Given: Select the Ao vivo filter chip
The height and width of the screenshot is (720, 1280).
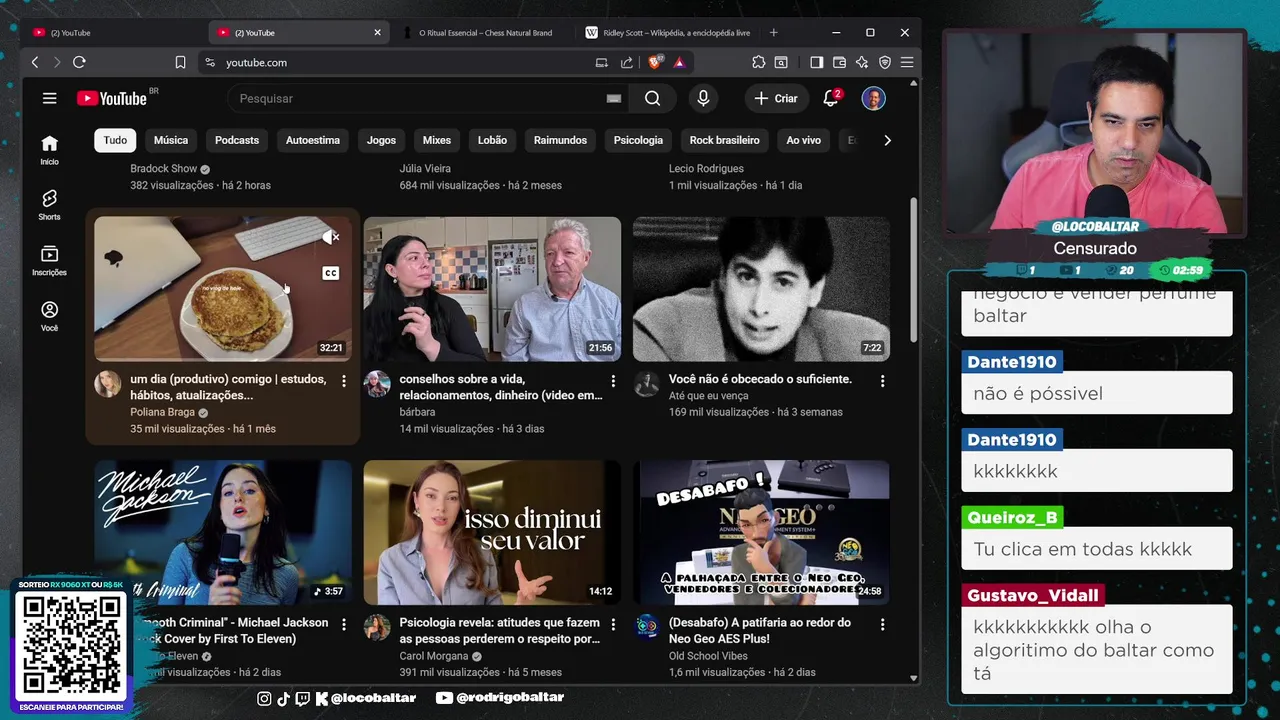Looking at the screenshot, I should pos(803,140).
